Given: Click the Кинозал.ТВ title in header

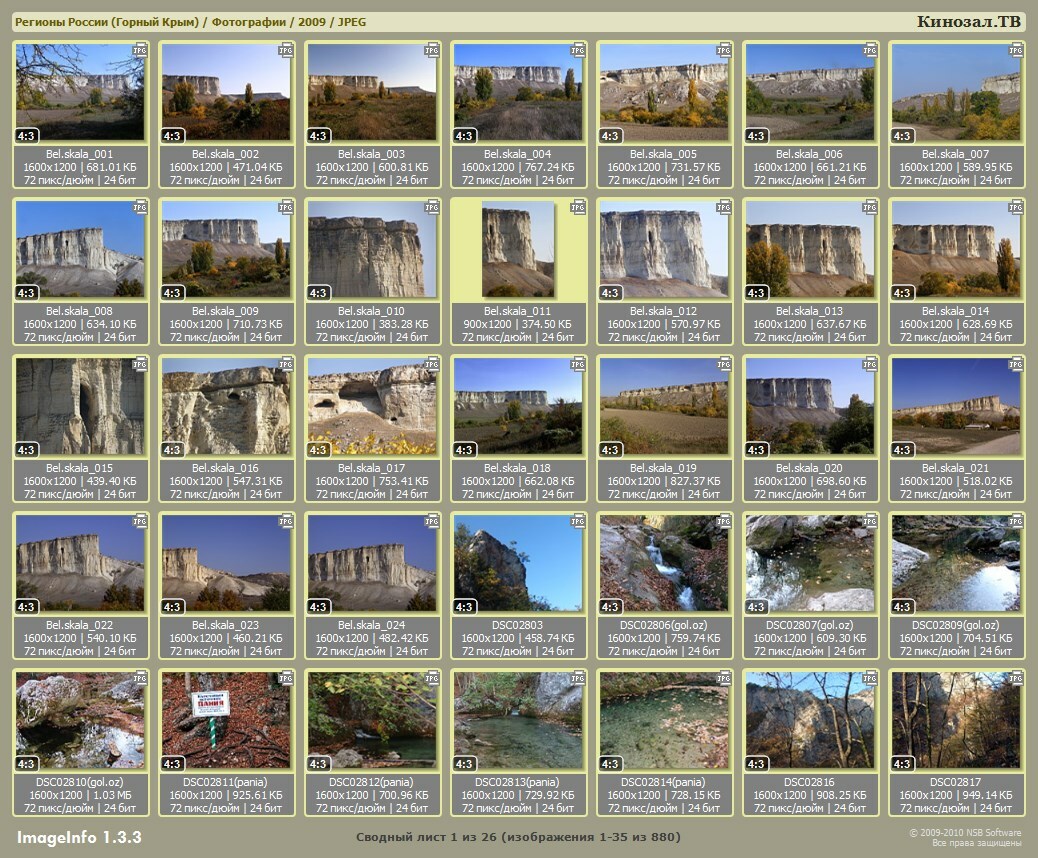Looking at the screenshot, I should pyautogui.click(x=968, y=22).
